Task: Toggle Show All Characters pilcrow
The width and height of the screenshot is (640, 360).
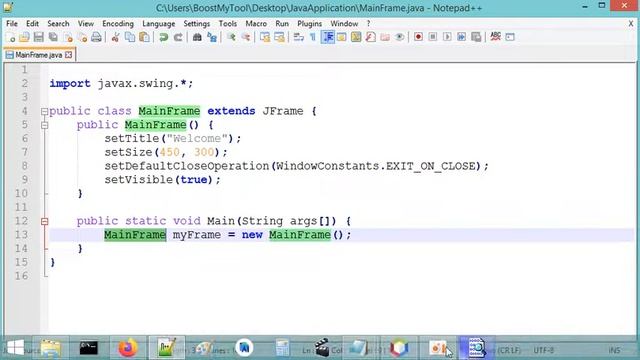Action: pyautogui.click(x=313, y=37)
